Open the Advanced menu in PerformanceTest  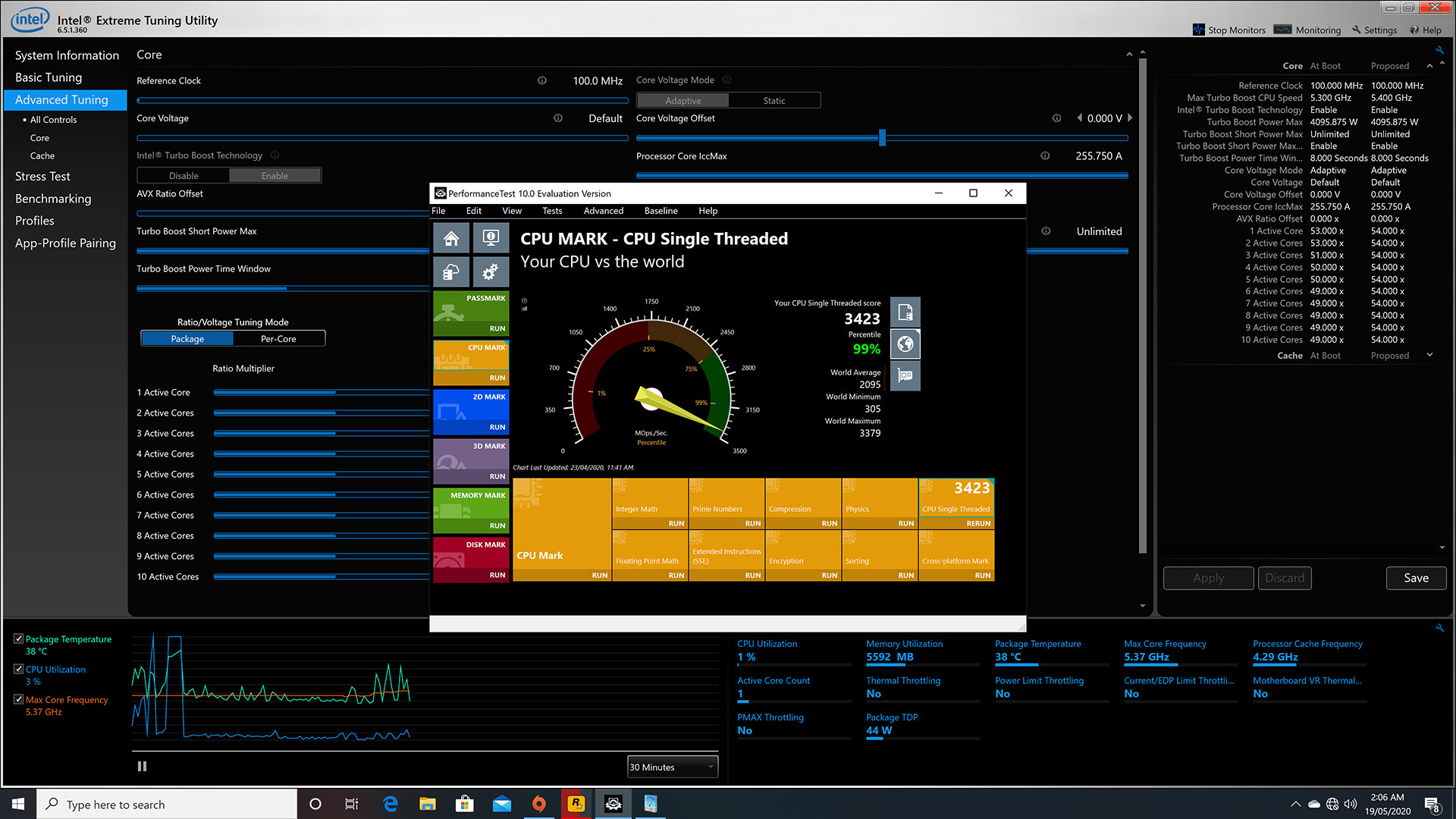point(604,210)
